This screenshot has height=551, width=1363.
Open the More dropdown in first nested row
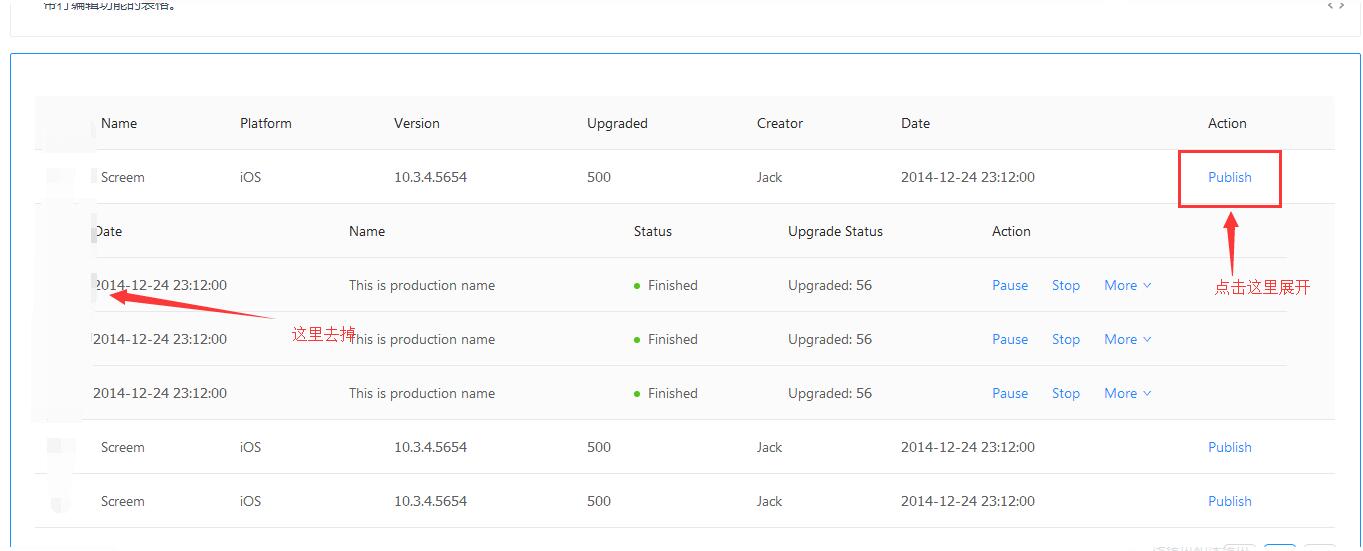[1127, 285]
